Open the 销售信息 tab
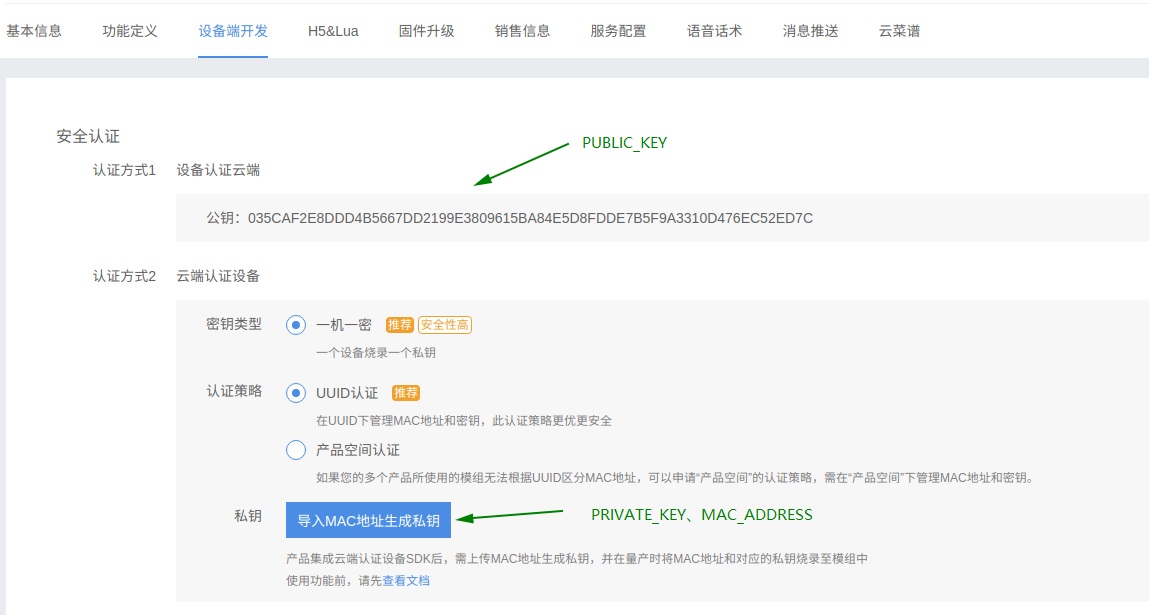Viewport: 1149px width, 615px height. click(x=522, y=31)
